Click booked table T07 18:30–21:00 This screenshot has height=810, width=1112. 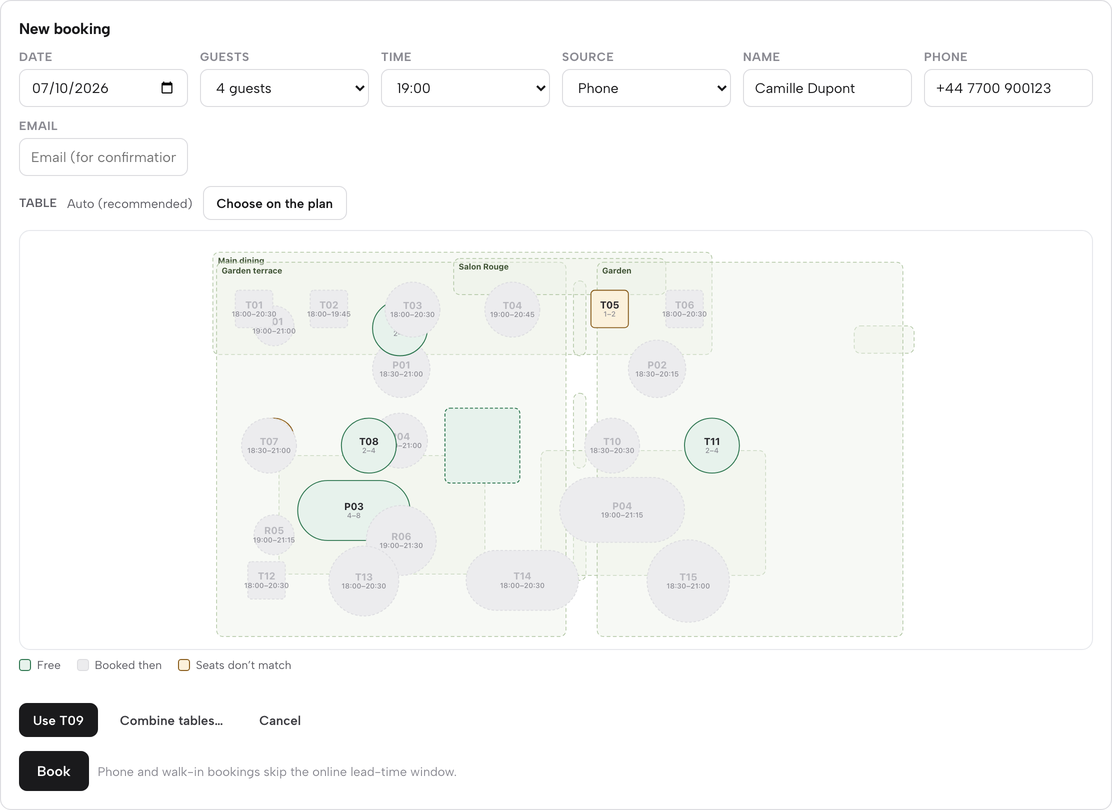[269, 445]
